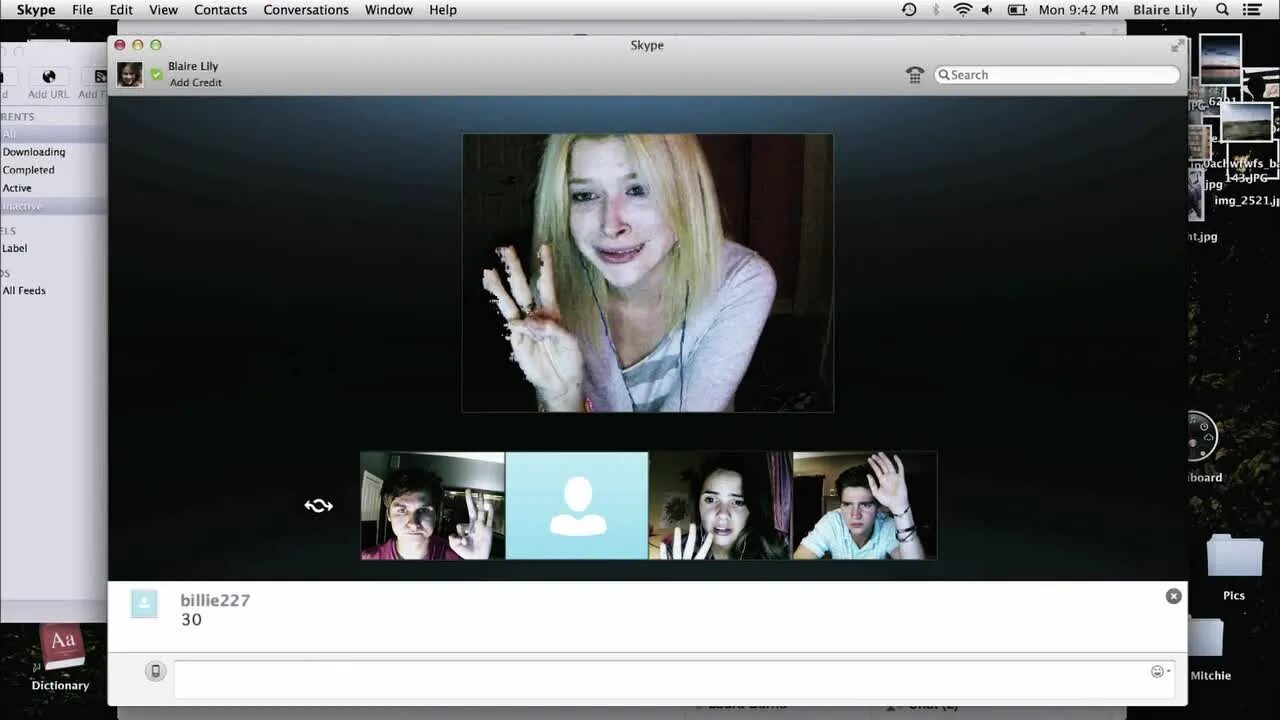Open the File menu
This screenshot has height=720, width=1280.
coord(82,10)
